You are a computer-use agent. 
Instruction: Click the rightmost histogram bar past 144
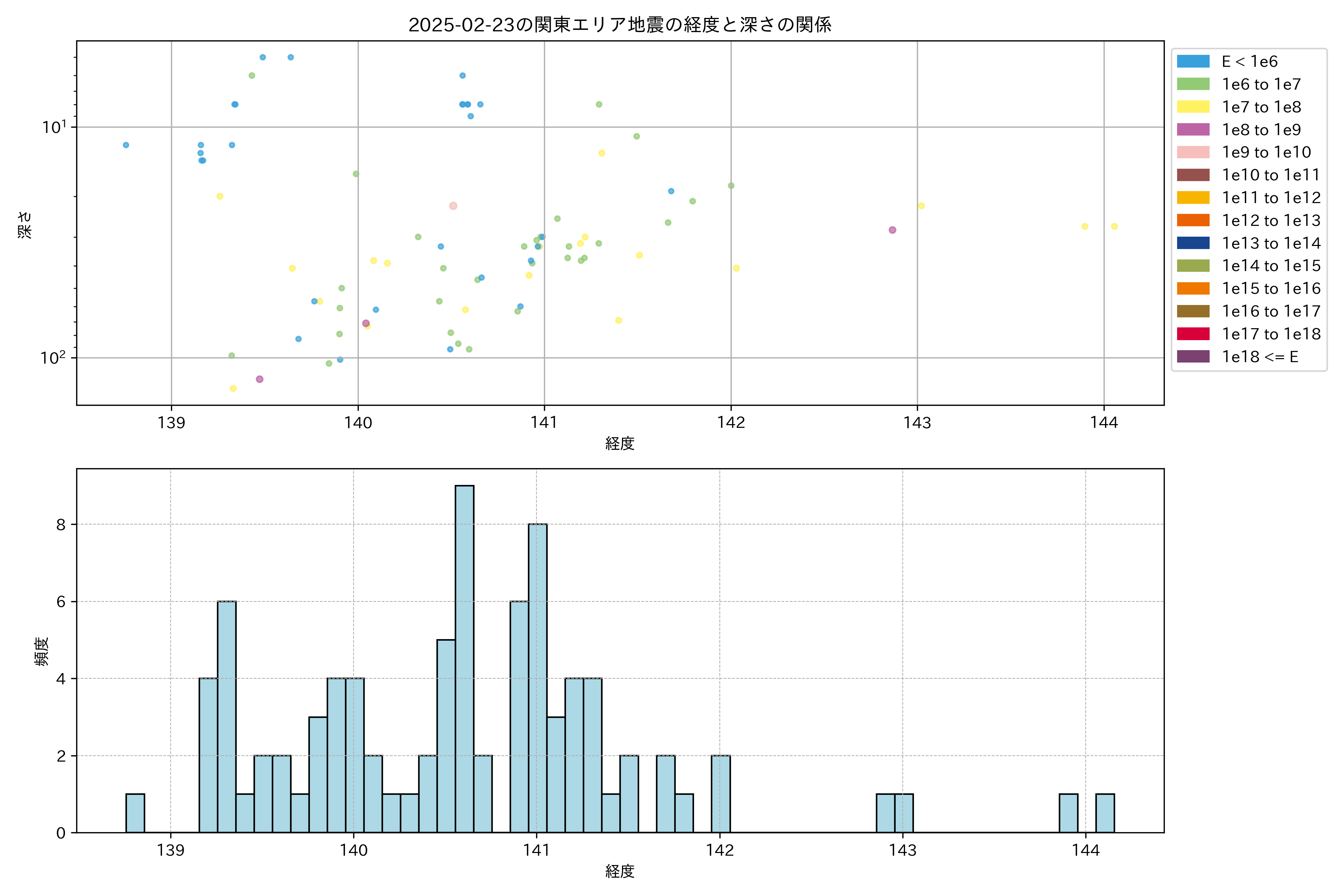click(x=1105, y=813)
